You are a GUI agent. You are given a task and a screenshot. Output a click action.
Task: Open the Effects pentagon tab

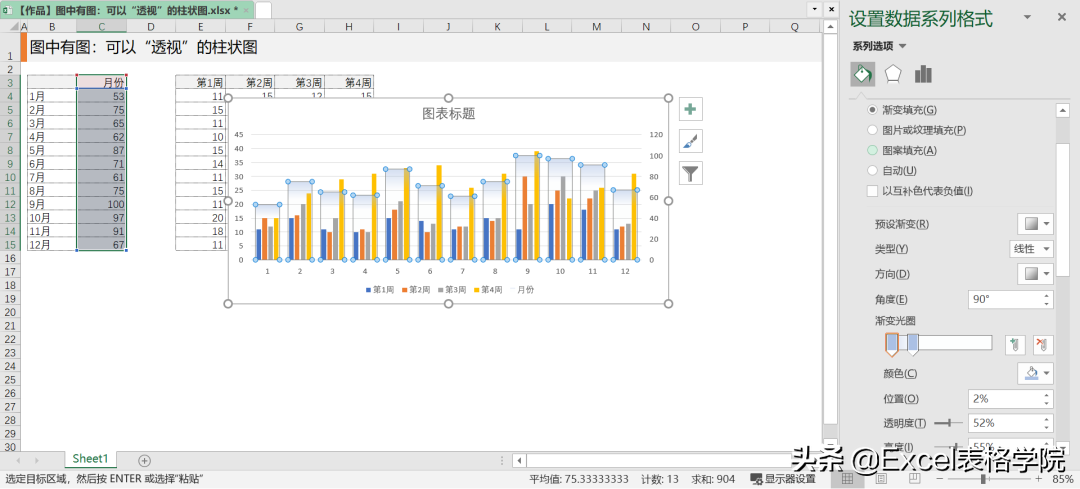click(893, 74)
